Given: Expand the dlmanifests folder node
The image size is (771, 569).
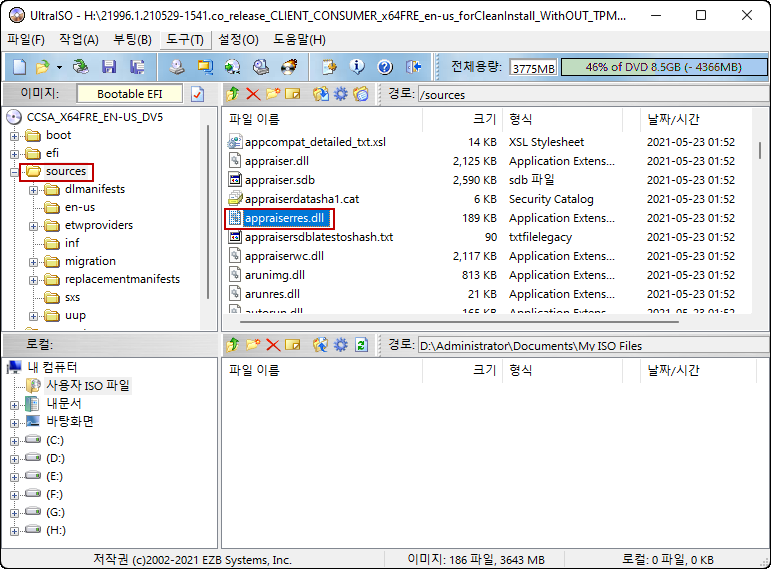Looking at the screenshot, I should [x=33, y=190].
